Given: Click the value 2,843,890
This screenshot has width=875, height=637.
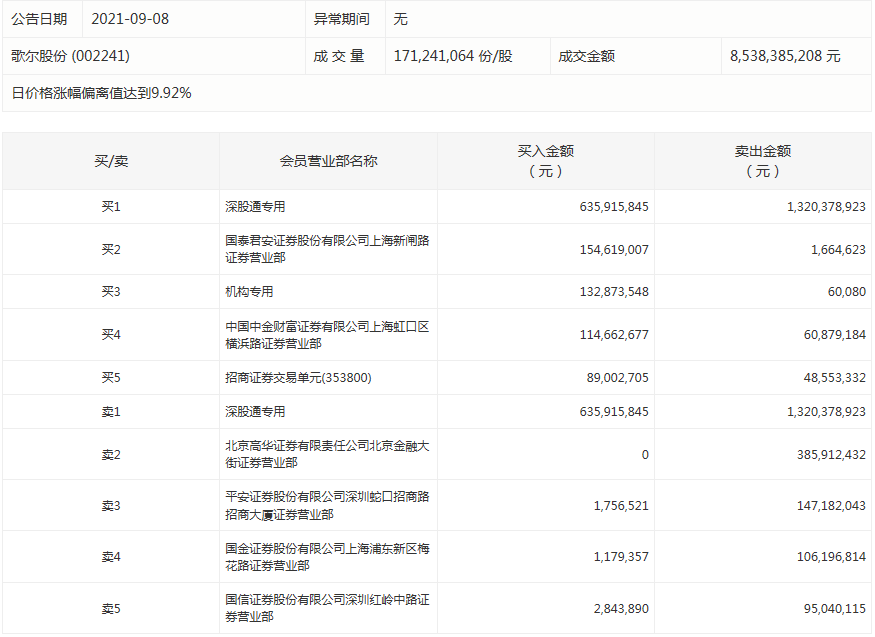Looking at the screenshot, I should coord(621,609).
